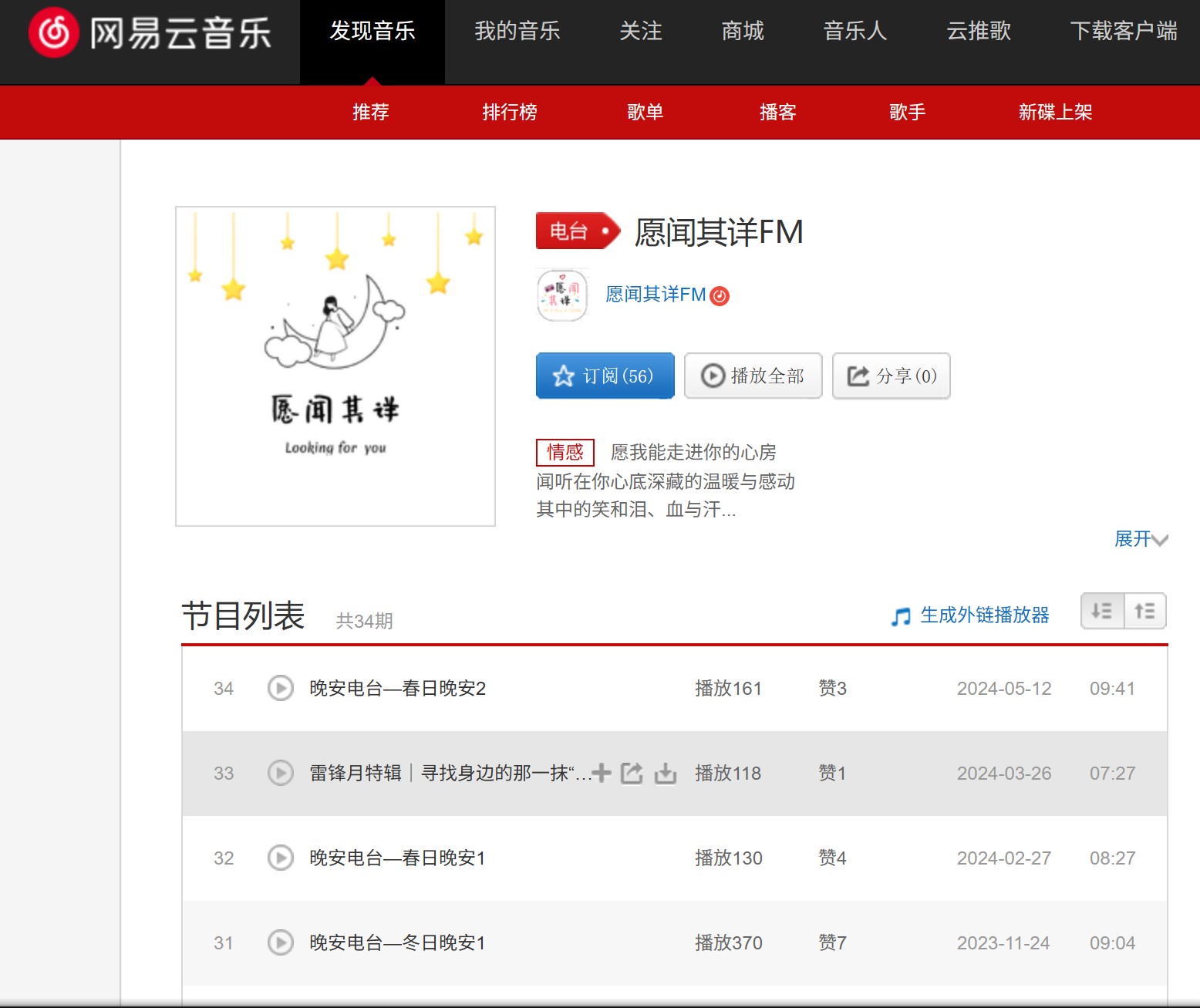Select the 歌单 sub-navigation item
Image resolution: width=1200 pixels, height=1008 pixels.
(646, 112)
